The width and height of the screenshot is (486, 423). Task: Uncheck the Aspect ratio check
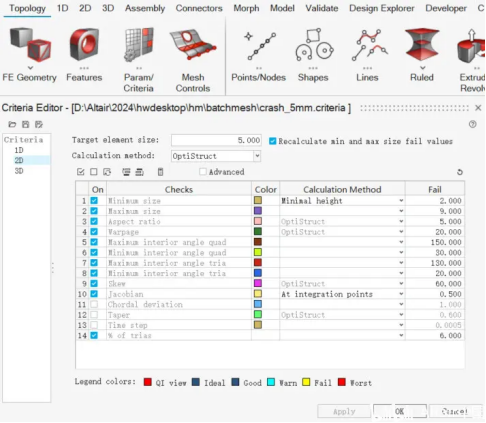click(x=94, y=221)
